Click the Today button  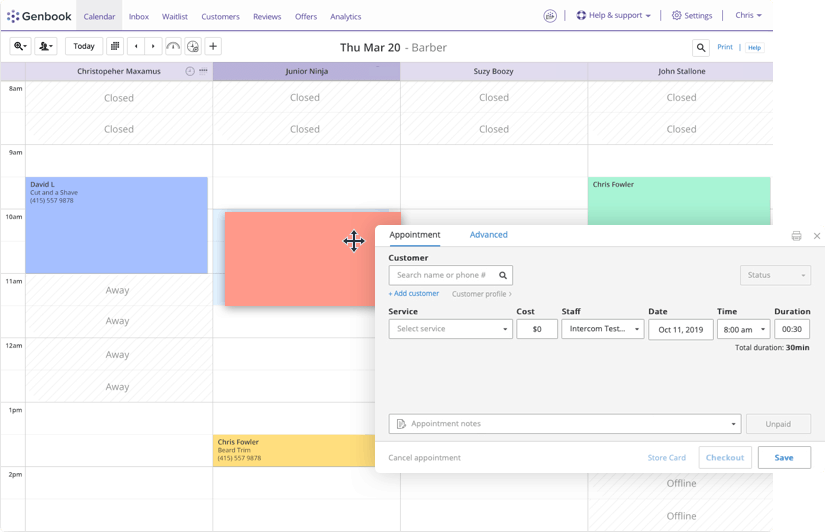point(84,46)
